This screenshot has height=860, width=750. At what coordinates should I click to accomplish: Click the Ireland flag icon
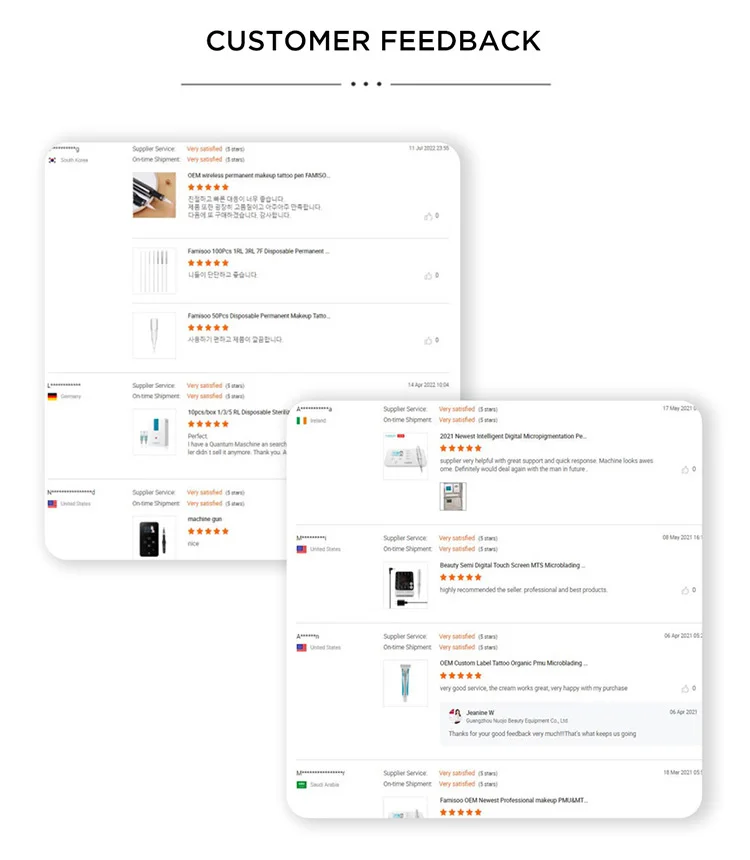[301, 421]
